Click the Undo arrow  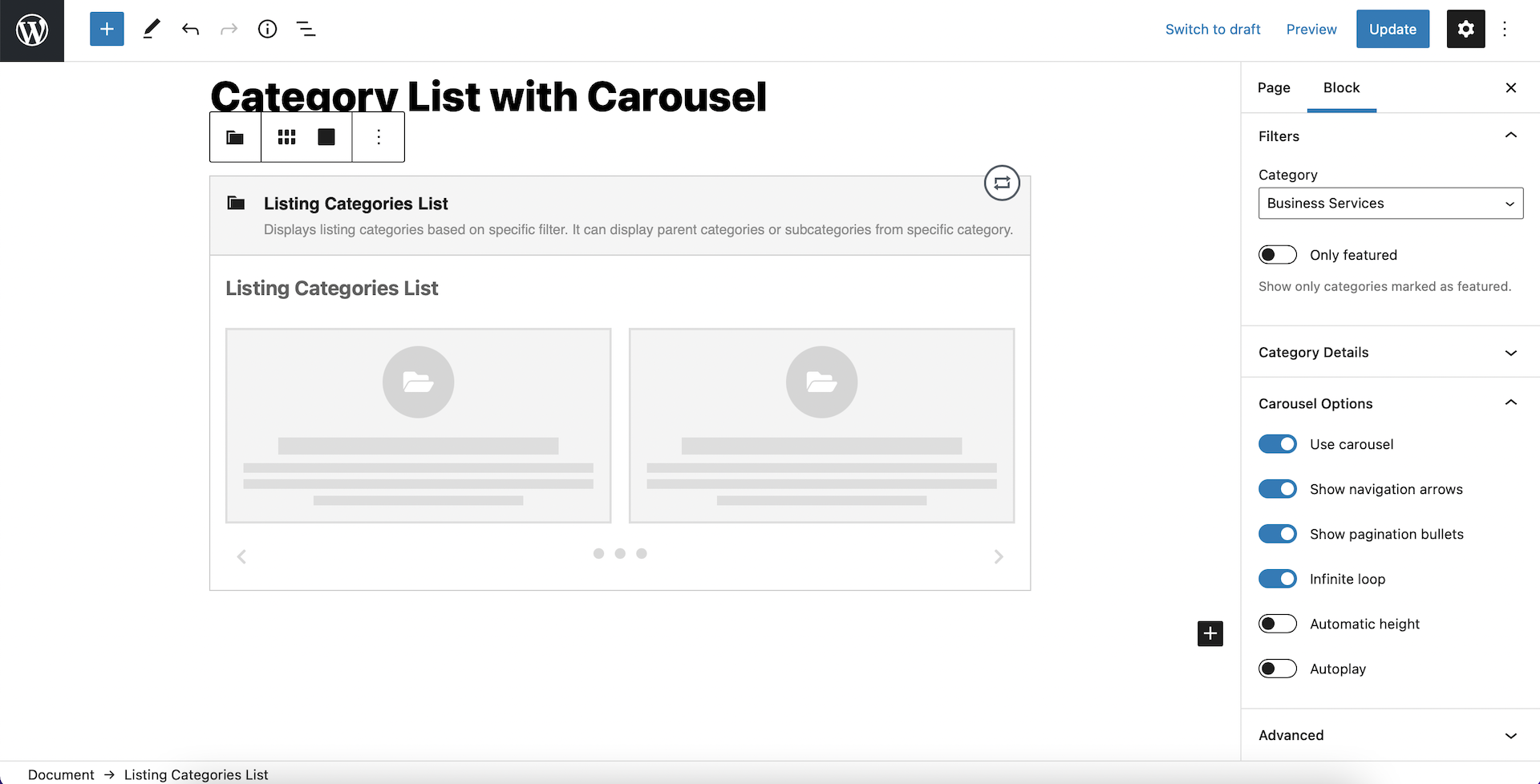click(190, 30)
